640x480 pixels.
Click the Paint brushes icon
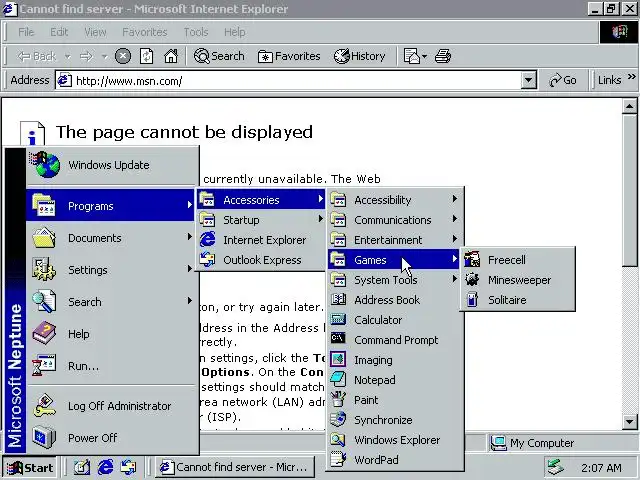click(338, 399)
